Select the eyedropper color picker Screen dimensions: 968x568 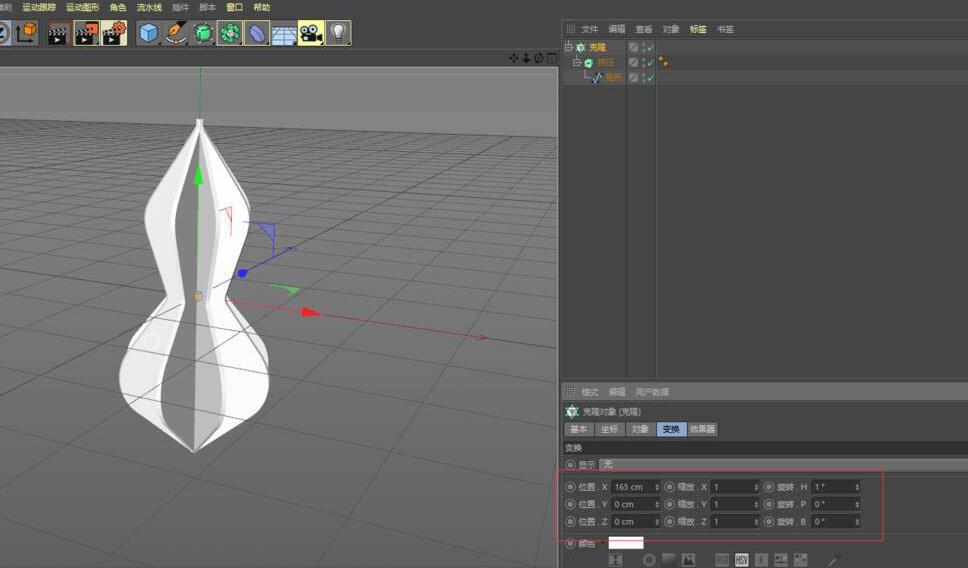click(x=833, y=559)
